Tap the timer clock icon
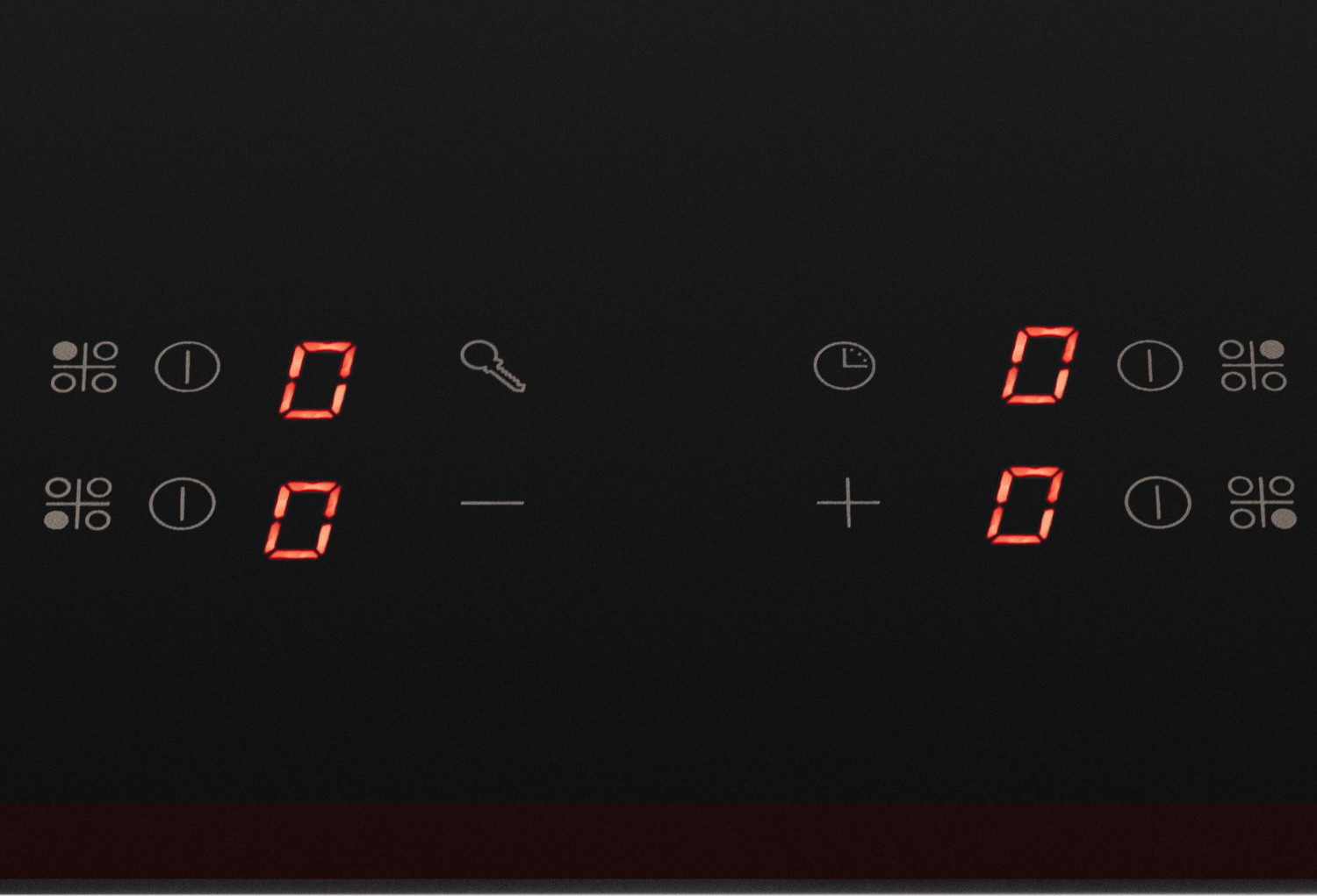 845,366
